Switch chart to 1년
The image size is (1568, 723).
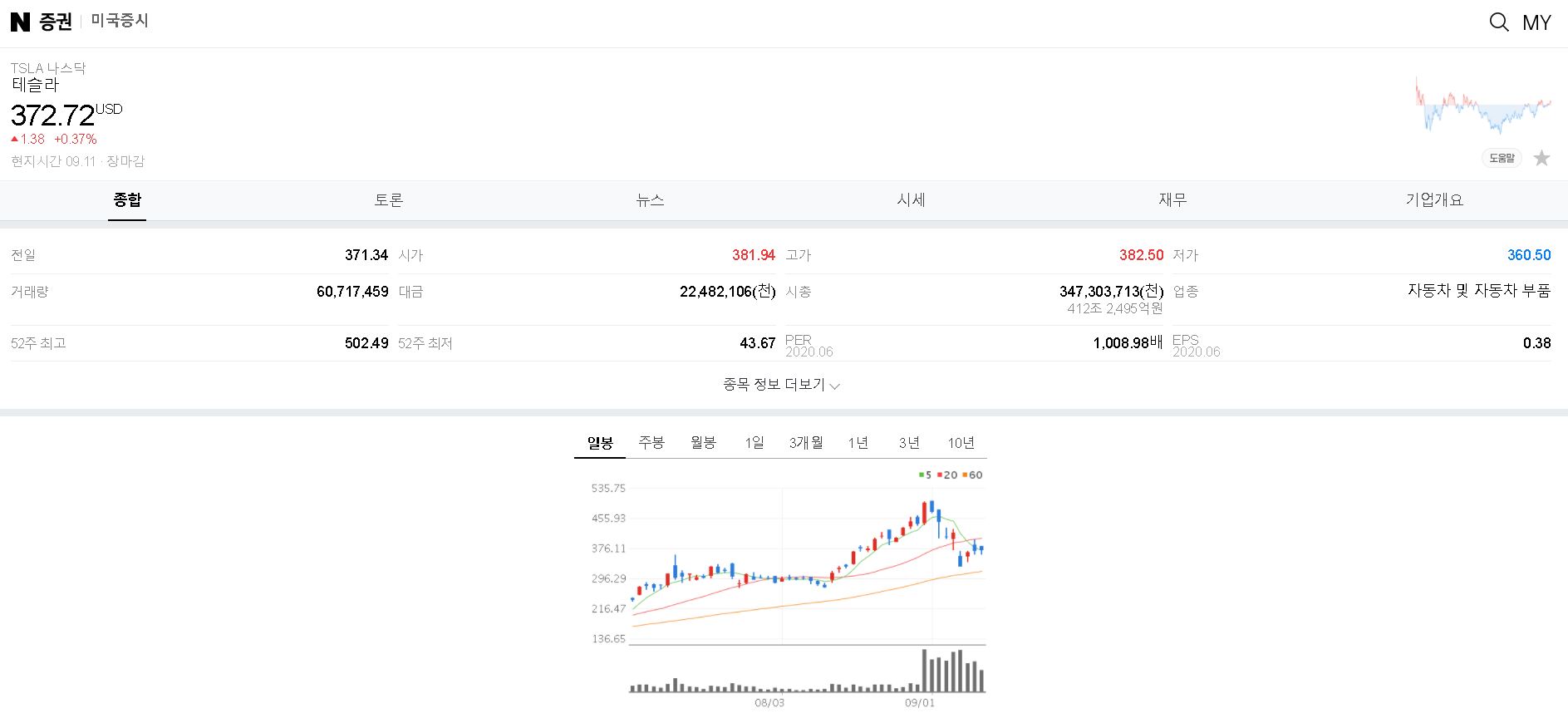pos(858,443)
